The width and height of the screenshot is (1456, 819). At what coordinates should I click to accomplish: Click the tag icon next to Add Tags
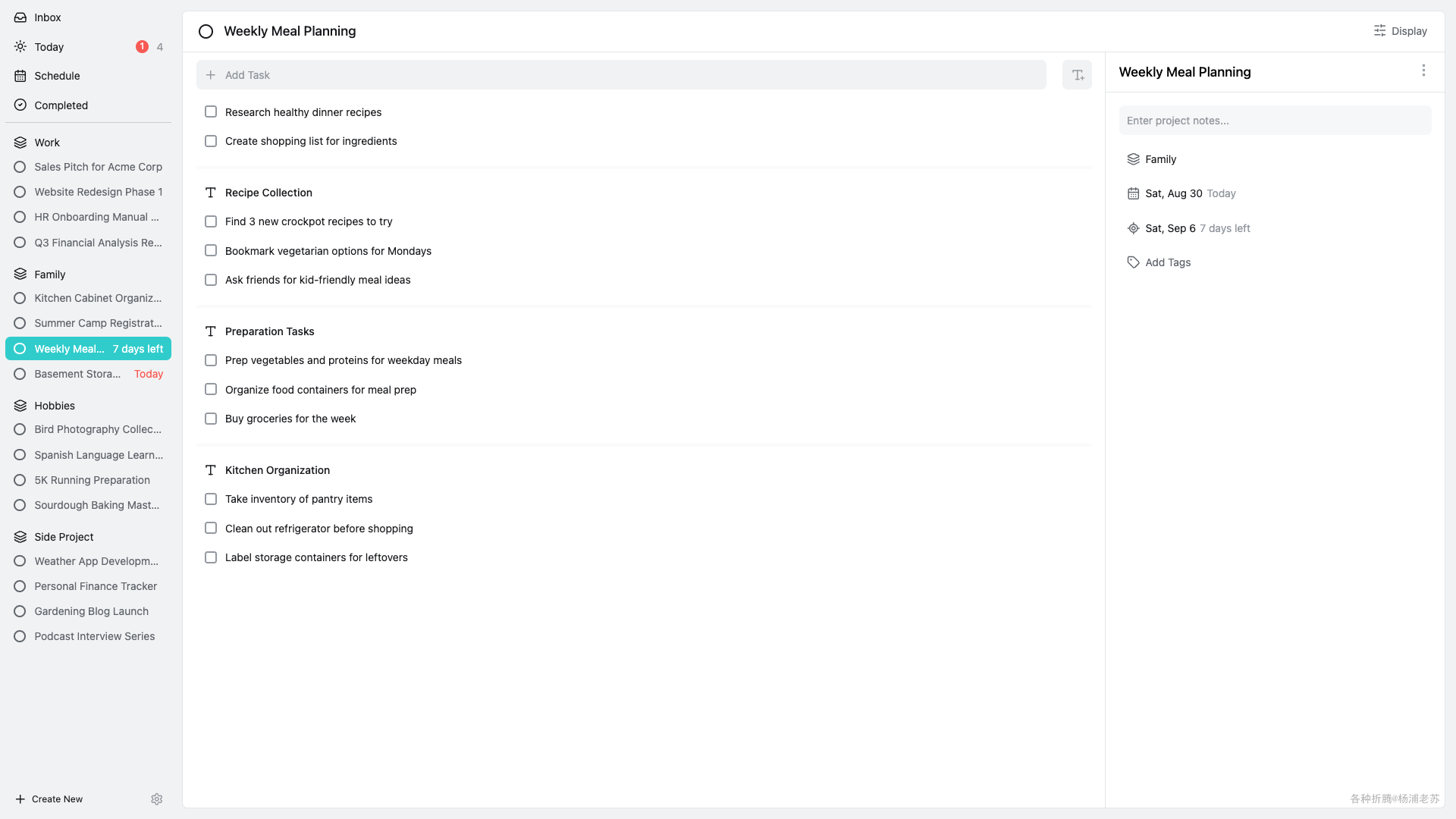[1133, 262]
